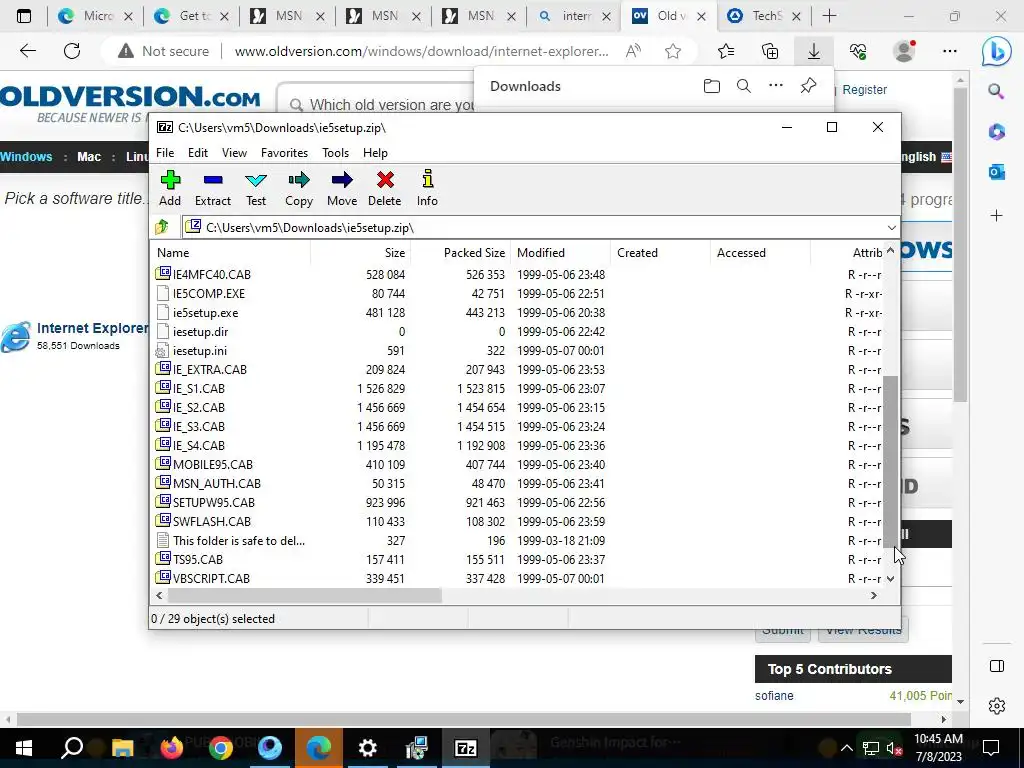Open Downloads folder icon in Edge panel
The width and height of the screenshot is (1024, 768).
click(712, 86)
